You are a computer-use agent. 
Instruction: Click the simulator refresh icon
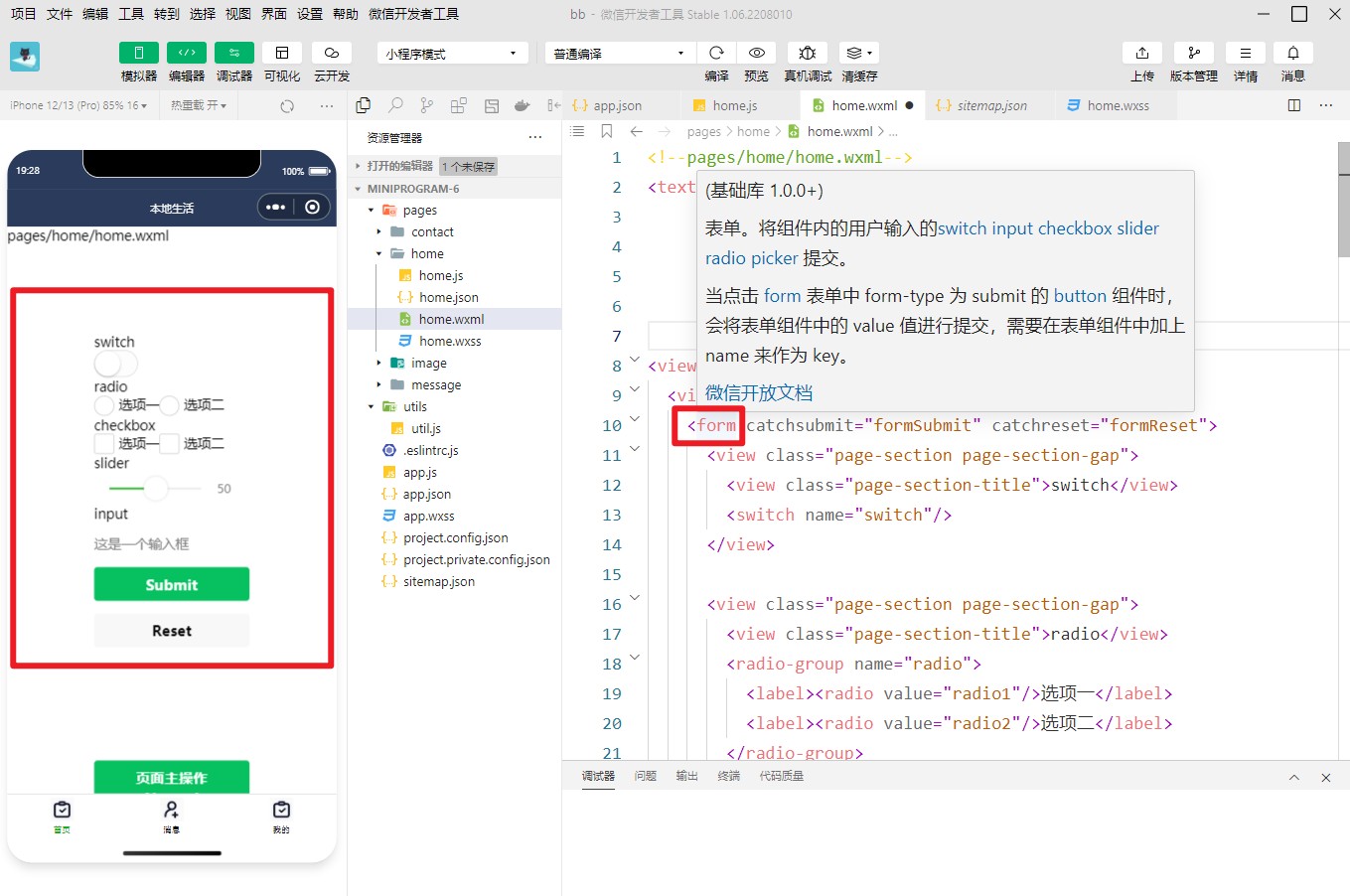point(287,105)
